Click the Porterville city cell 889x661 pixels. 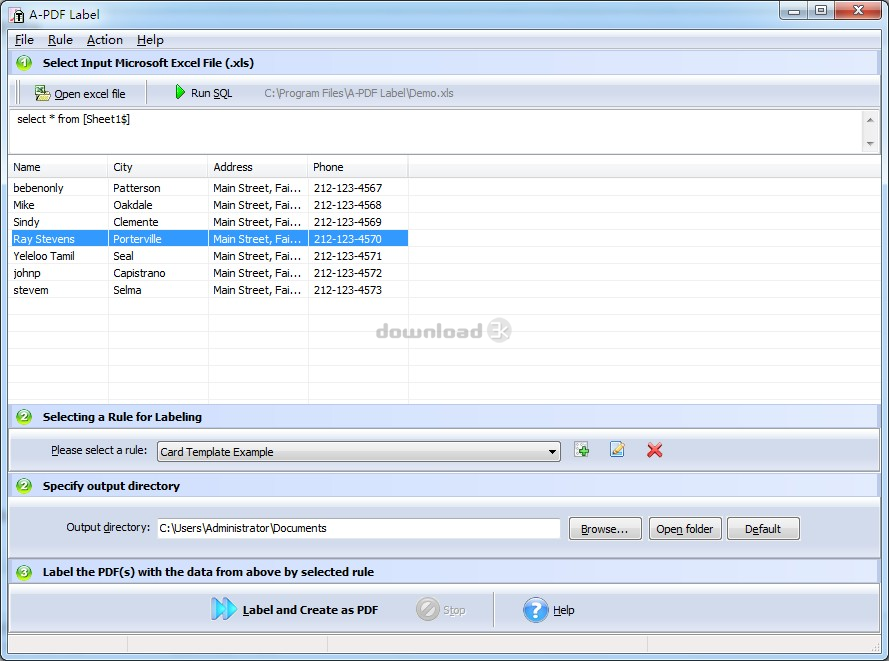click(x=137, y=239)
